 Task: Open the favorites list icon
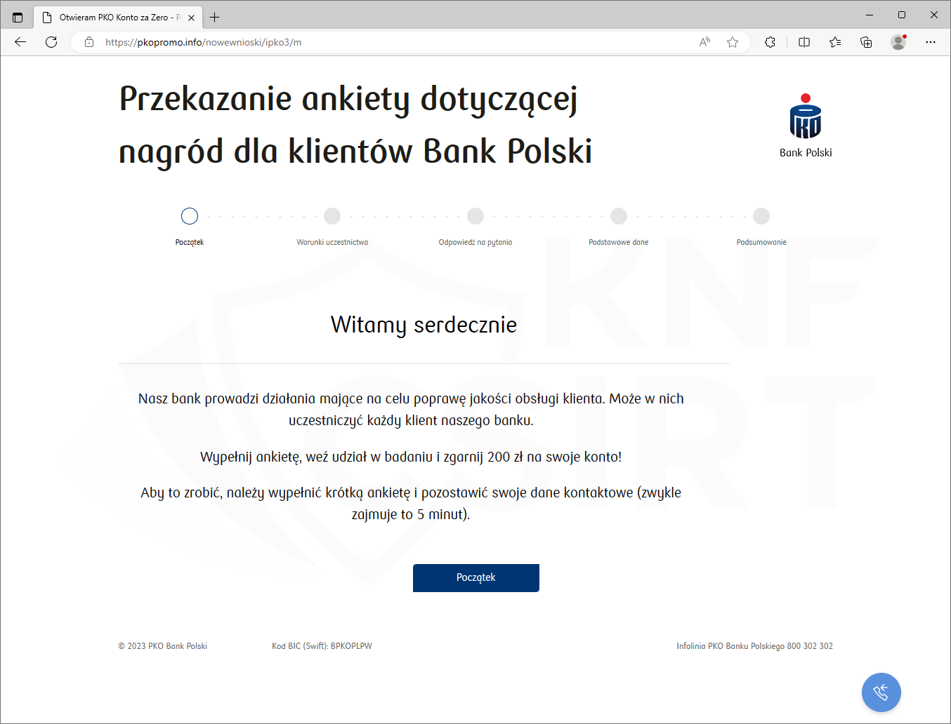(835, 42)
